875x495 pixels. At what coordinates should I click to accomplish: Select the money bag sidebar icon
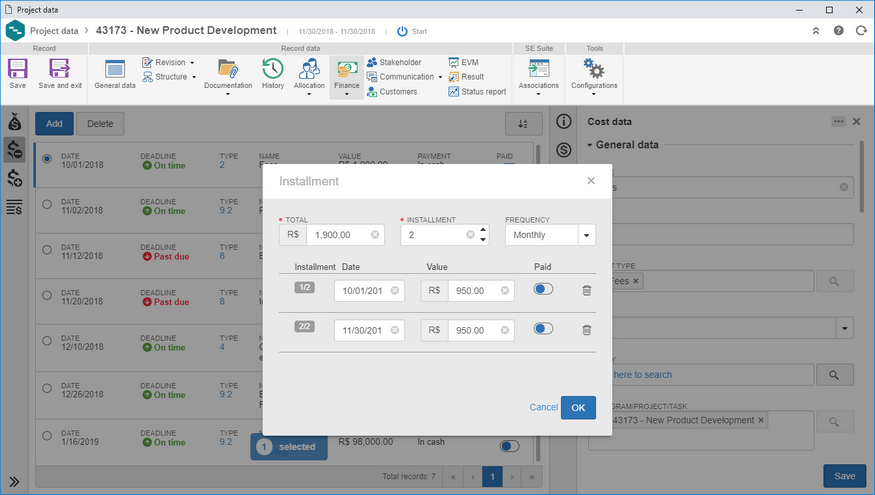click(15, 122)
